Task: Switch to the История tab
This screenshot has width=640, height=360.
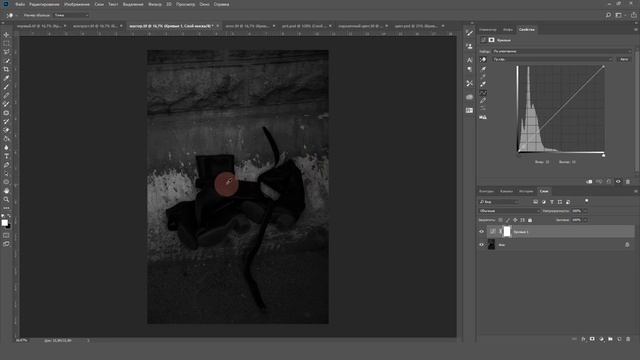Action: pos(526,191)
